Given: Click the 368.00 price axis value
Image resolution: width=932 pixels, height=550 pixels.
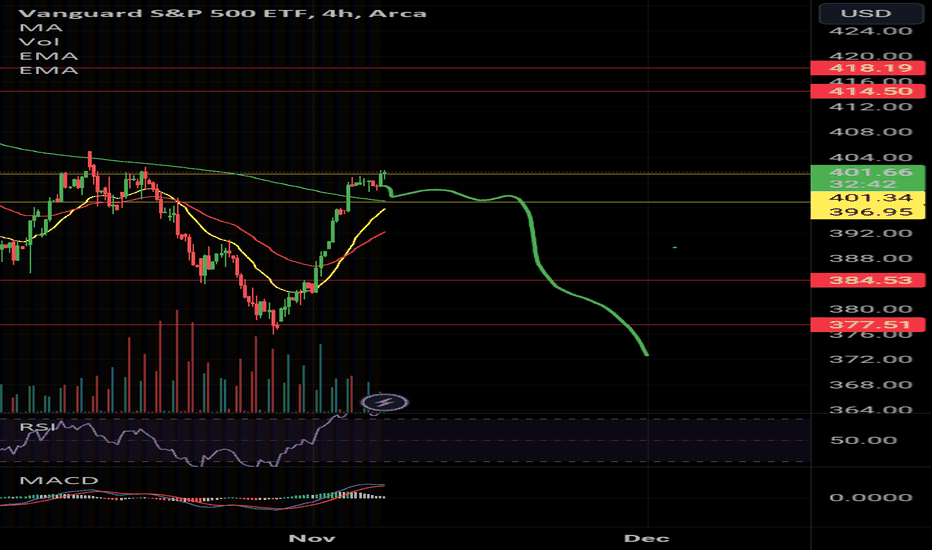Looking at the screenshot, I should tap(870, 385).
